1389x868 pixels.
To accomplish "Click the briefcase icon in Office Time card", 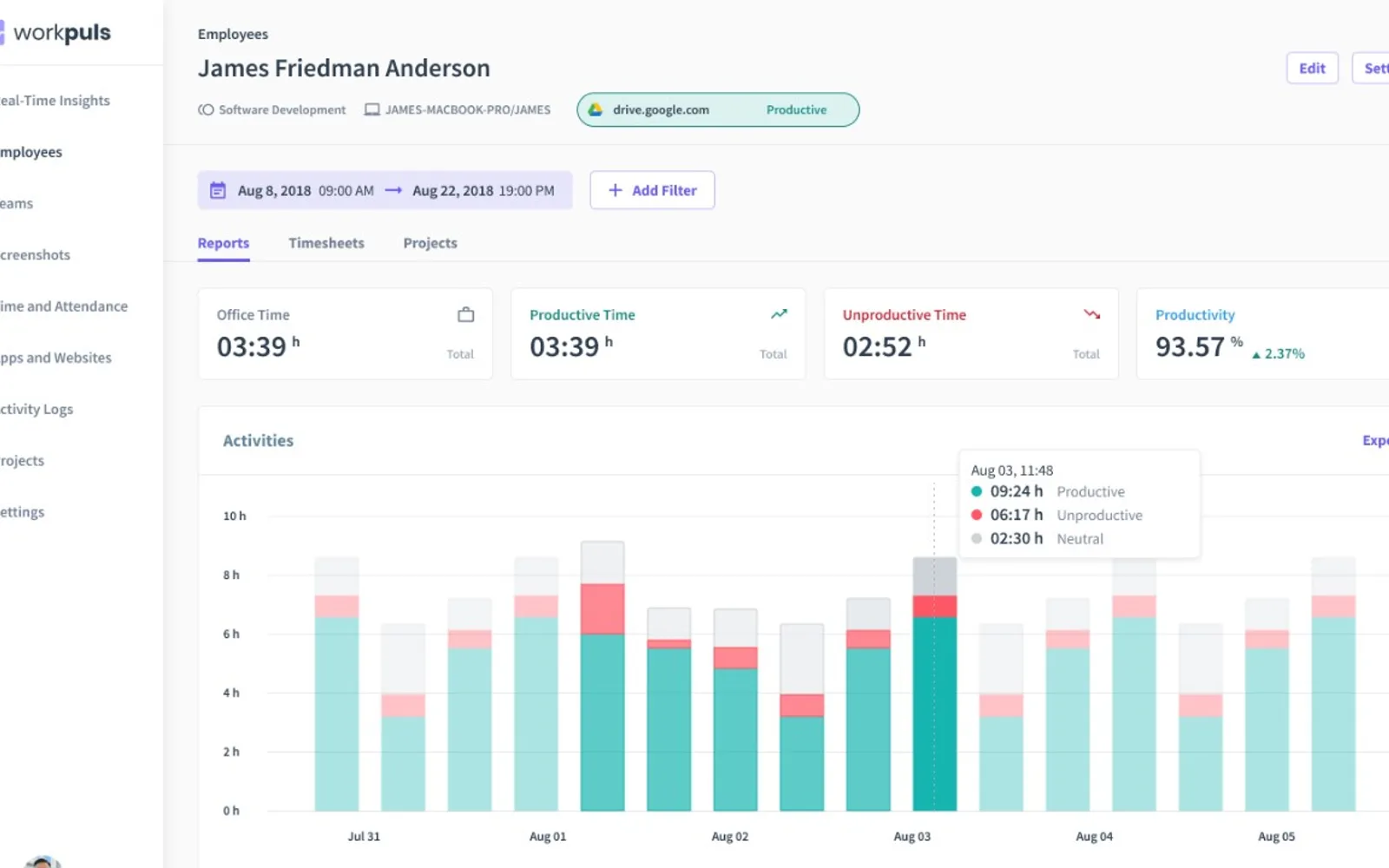I will [x=465, y=314].
